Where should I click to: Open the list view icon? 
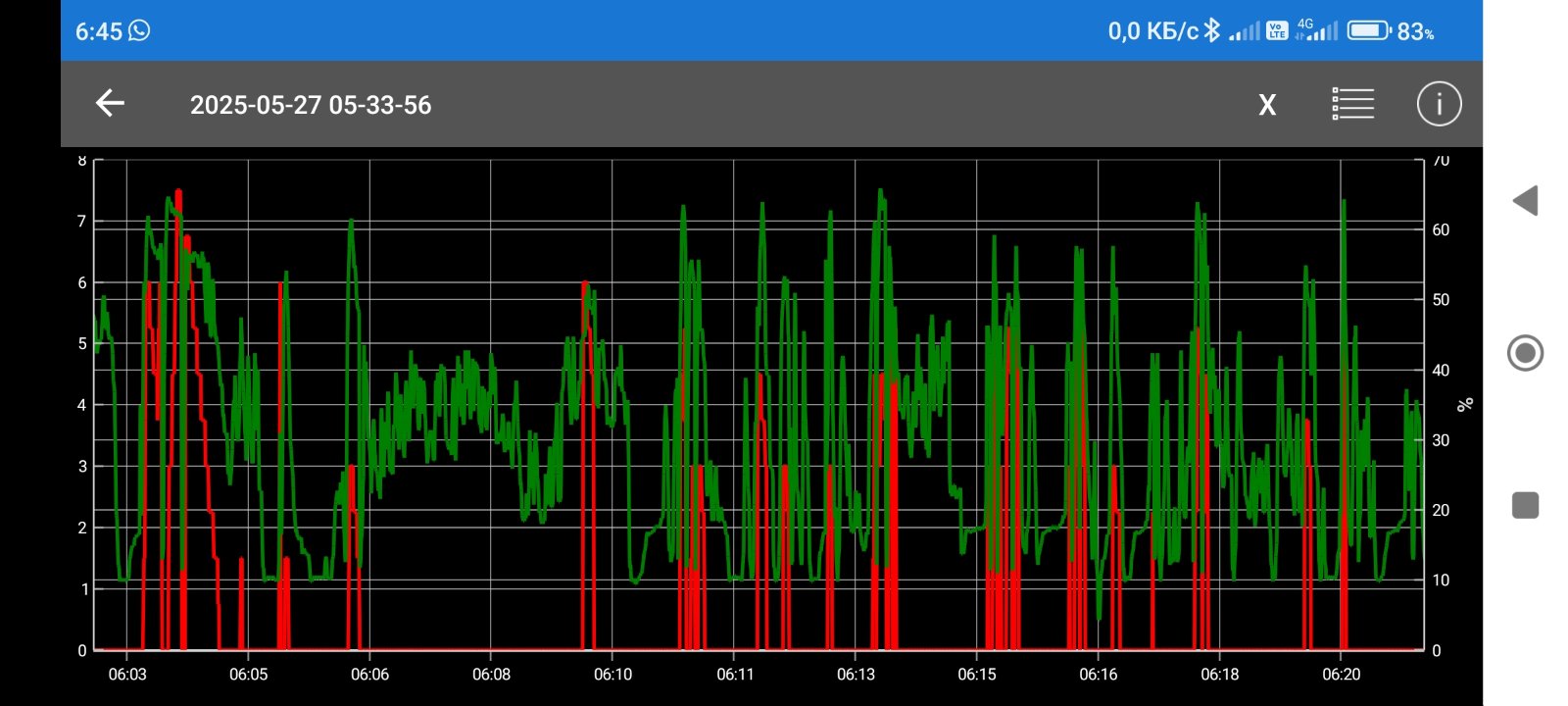click(x=1352, y=104)
